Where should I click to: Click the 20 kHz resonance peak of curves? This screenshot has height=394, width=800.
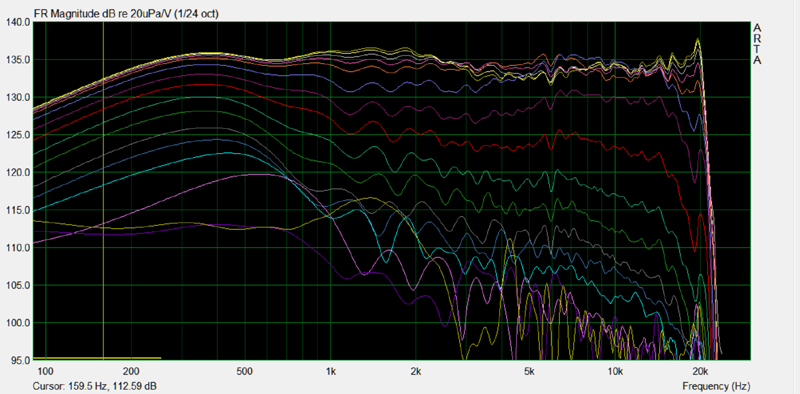(x=697, y=42)
